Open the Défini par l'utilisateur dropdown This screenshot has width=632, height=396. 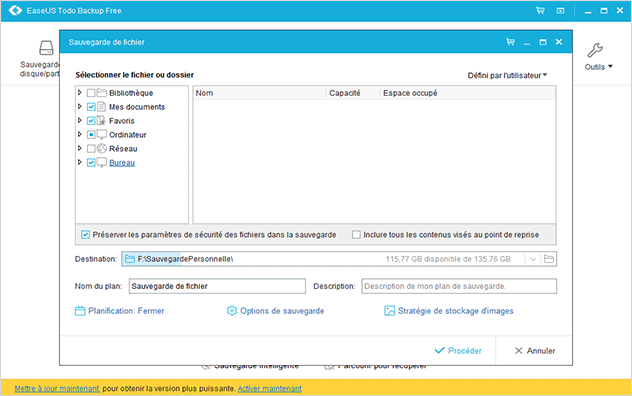point(507,75)
